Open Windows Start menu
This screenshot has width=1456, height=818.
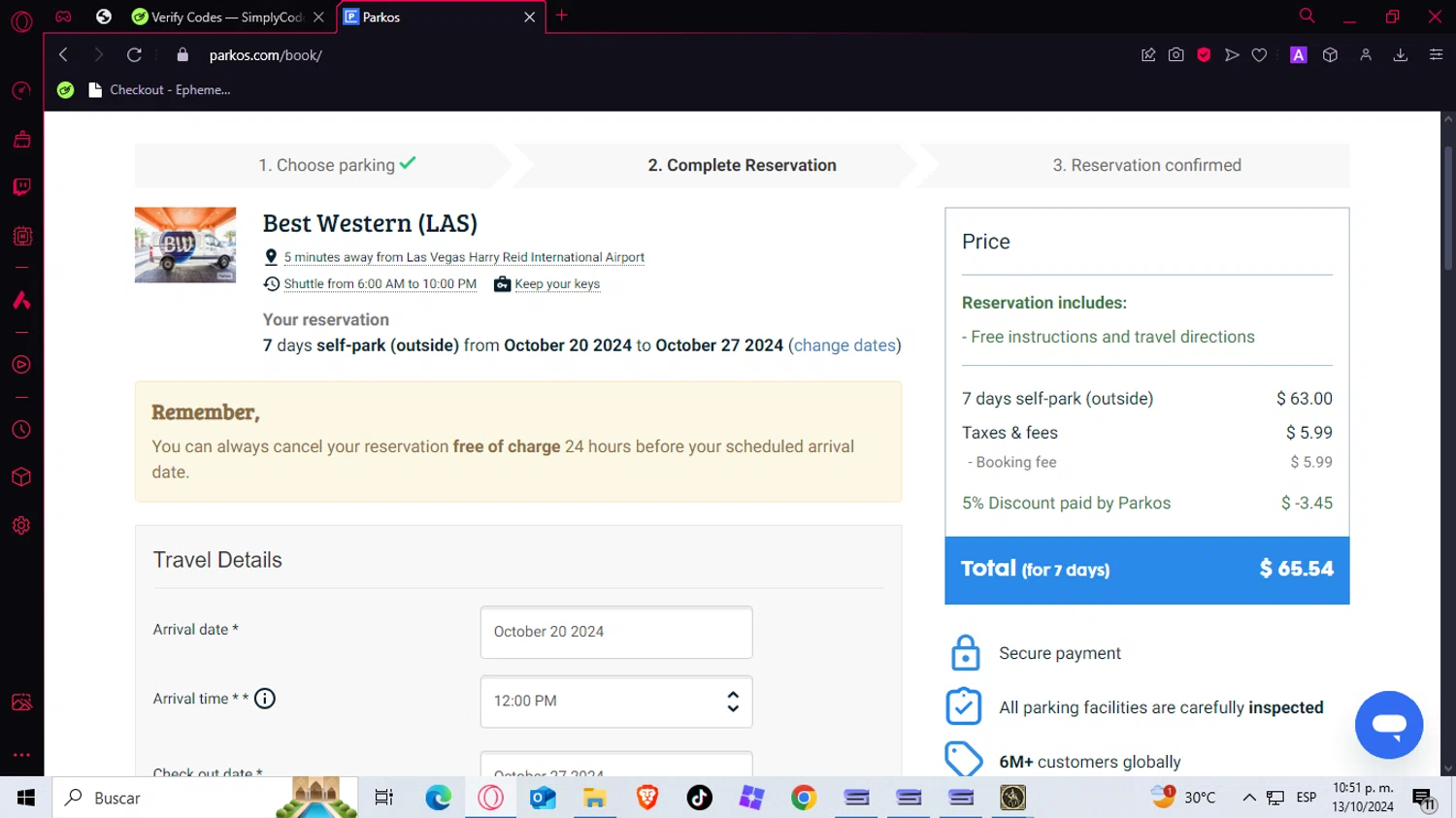[x=26, y=798]
